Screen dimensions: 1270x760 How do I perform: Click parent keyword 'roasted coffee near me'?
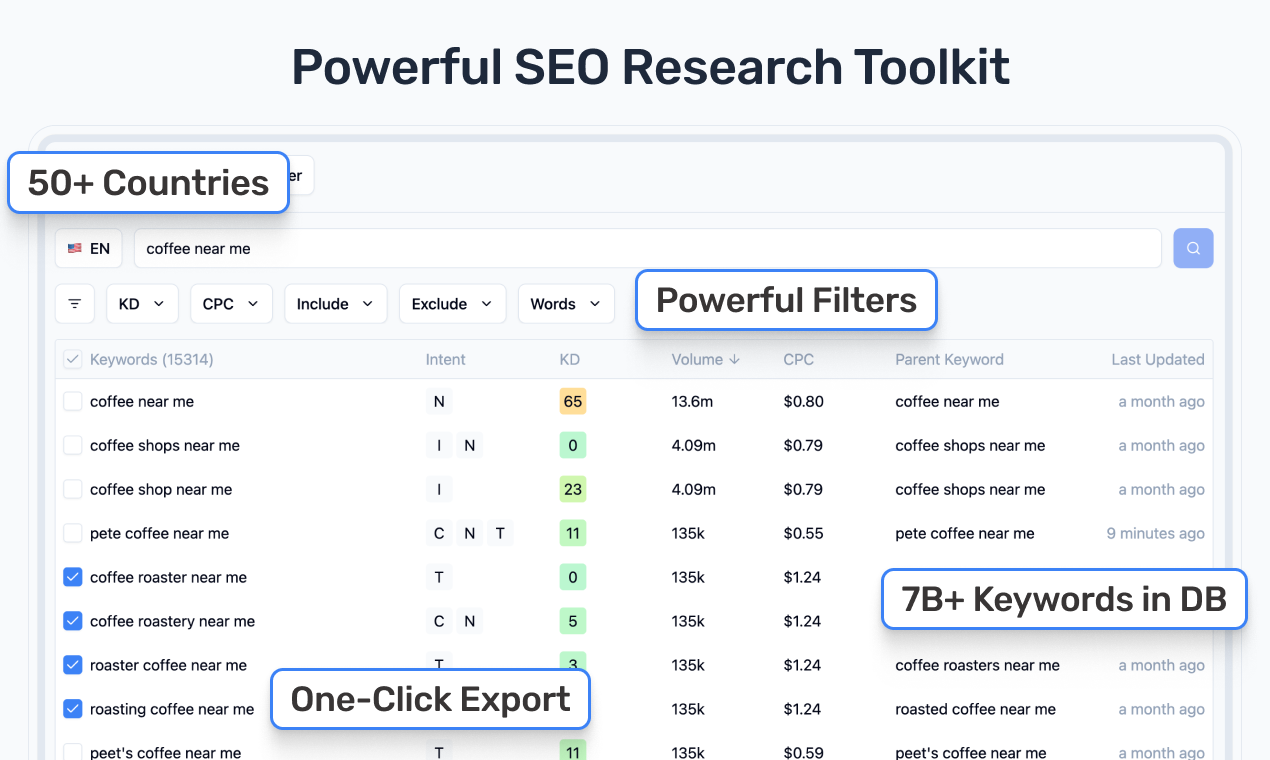click(975, 709)
